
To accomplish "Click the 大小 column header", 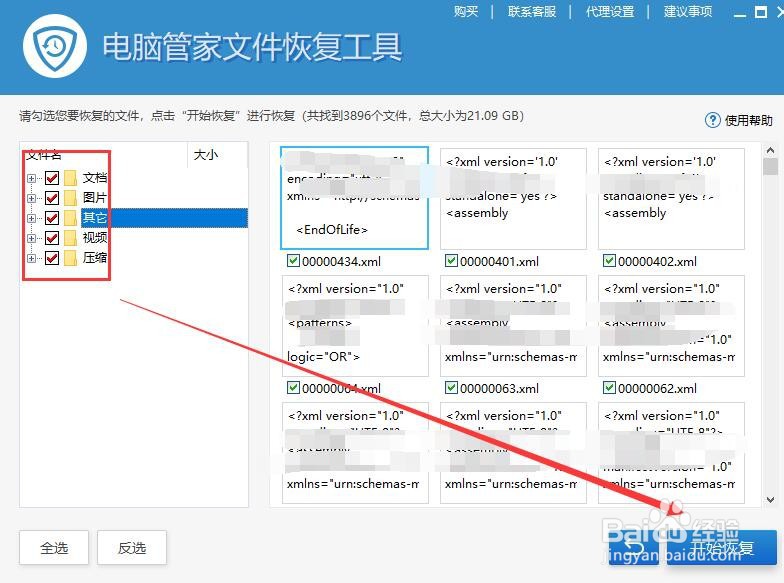I will tap(206, 155).
